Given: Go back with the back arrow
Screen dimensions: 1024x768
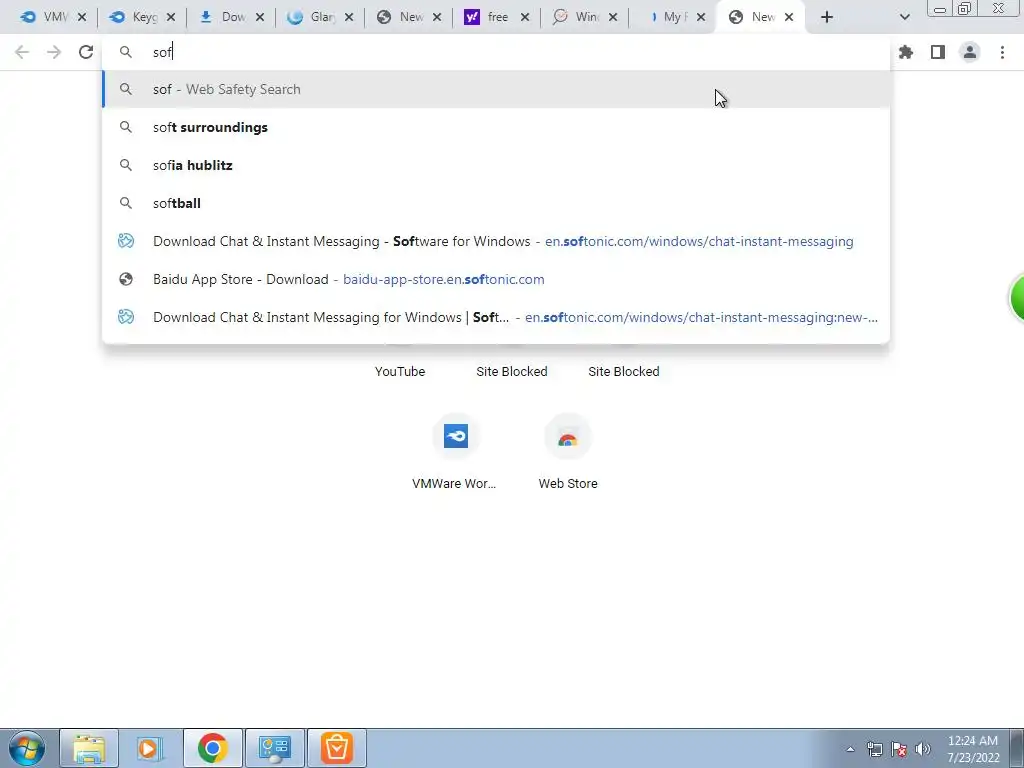Looking at the screenshot, I should click(22, 52).
